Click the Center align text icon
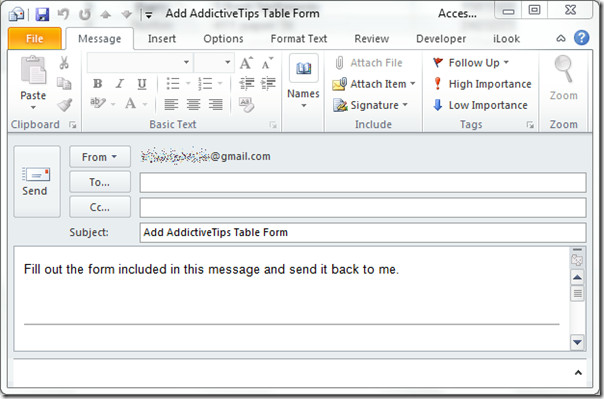 (x=193, y=104)
